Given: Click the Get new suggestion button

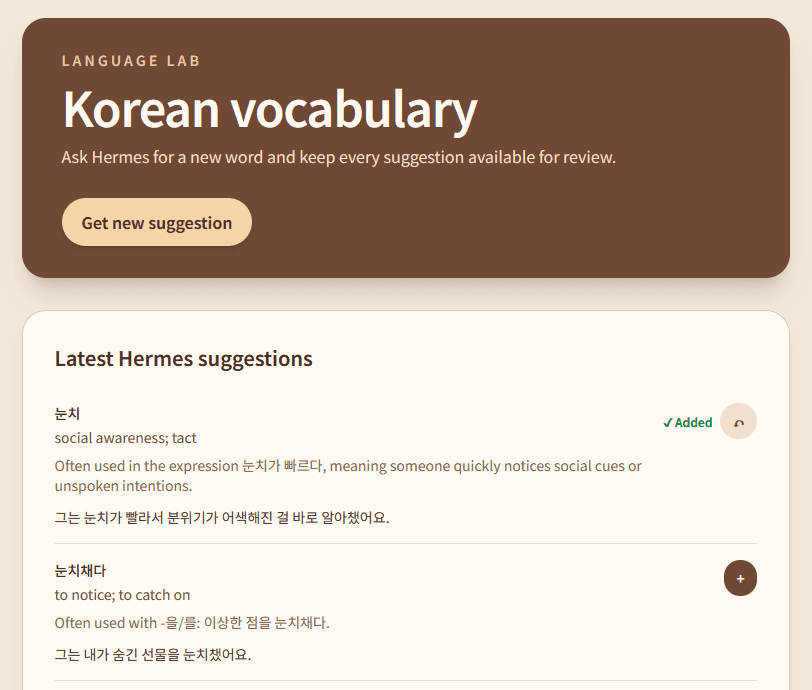Looking at the screenshot, I should [157, 222].
